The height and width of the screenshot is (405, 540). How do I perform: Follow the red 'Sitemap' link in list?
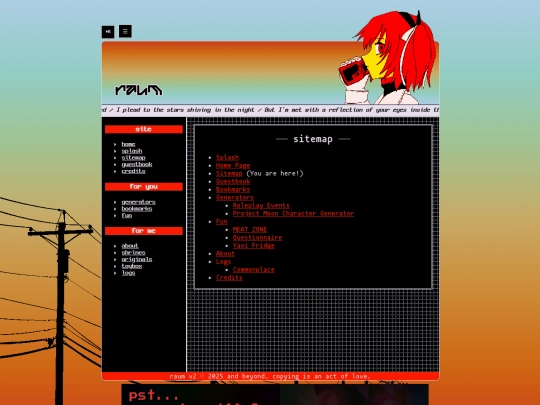[x=229, y=174]
